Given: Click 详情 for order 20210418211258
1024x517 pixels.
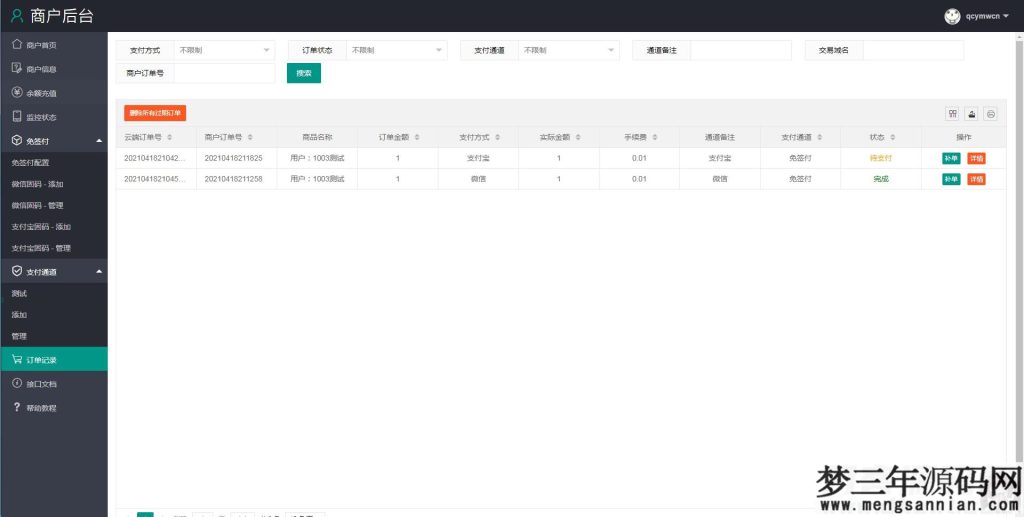Looking at the screenshot, I should (976, 179).
